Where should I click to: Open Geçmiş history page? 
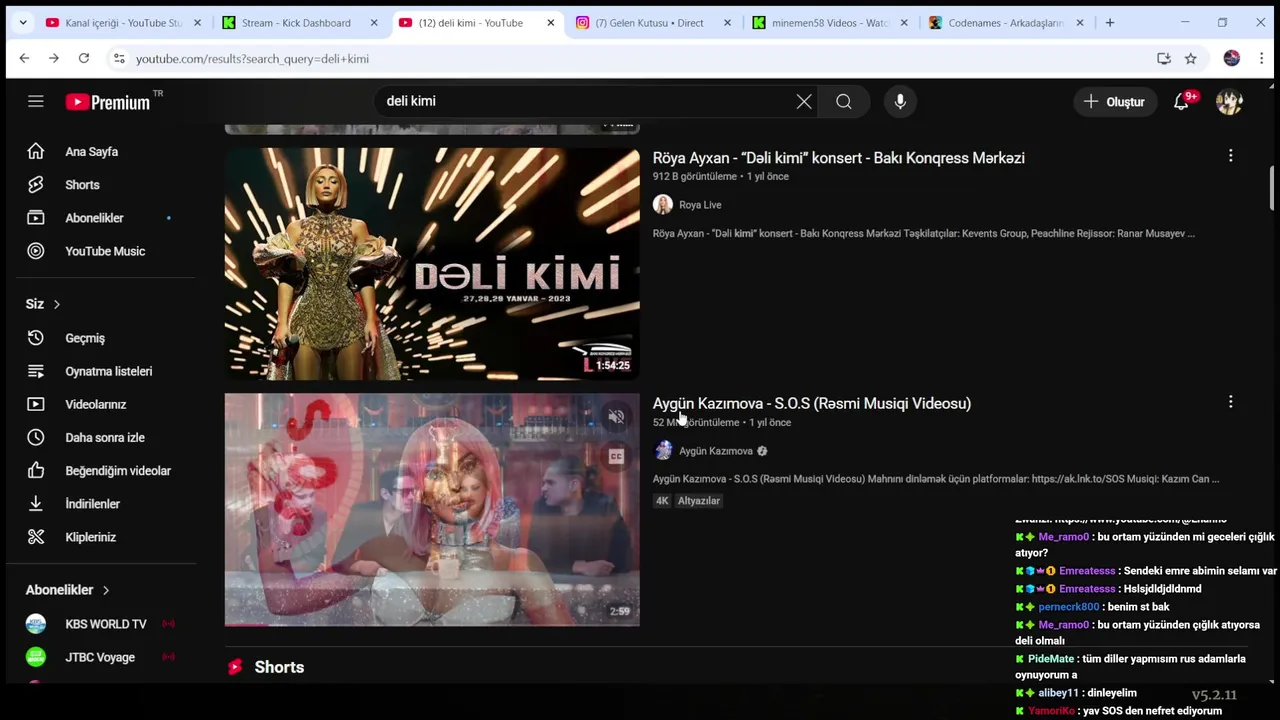(85, 338)
